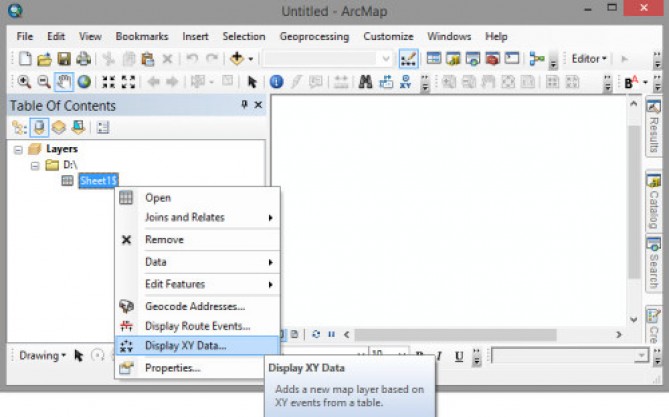669x417 pixels.
Task: Open the Drawing dropdown menu
Action: pos(42,356)
